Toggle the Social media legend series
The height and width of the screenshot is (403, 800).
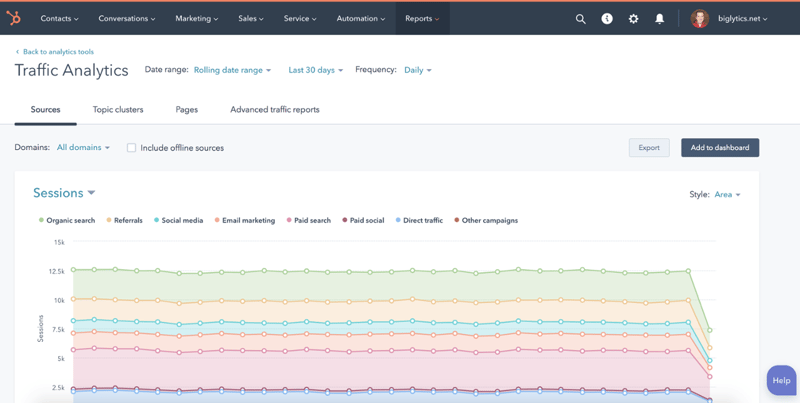[179, 220]
